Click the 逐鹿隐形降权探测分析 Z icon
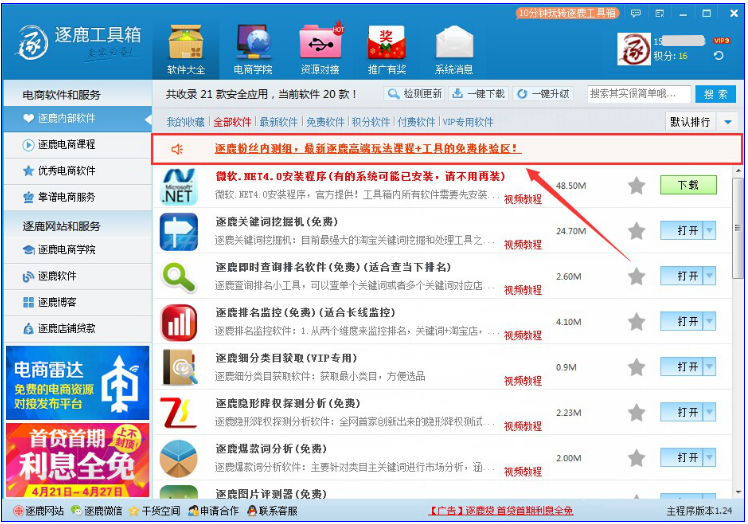This screenshot has height=524, width=748. [178, 413]
